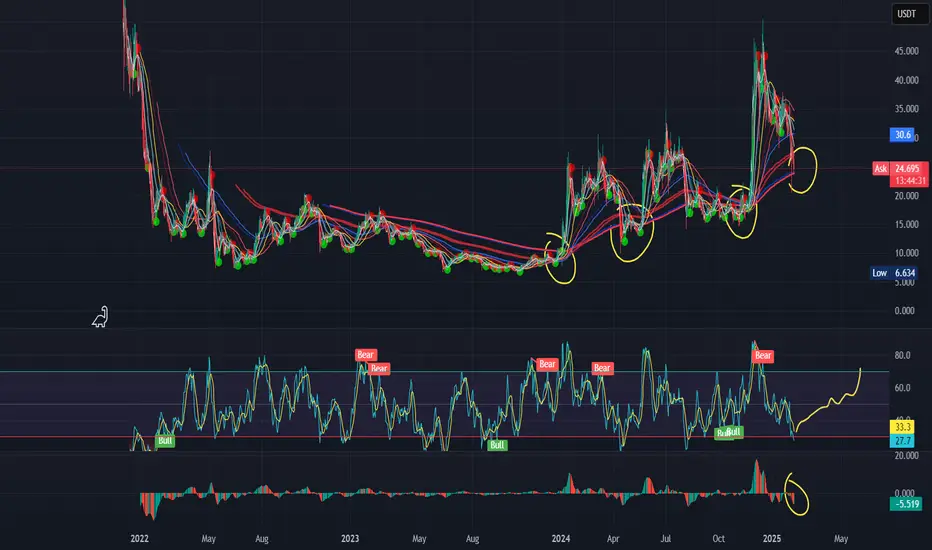Viewport: 932px width, 550px height.
Task: Open the USDT currency selector
Action: tap(909, 14)
